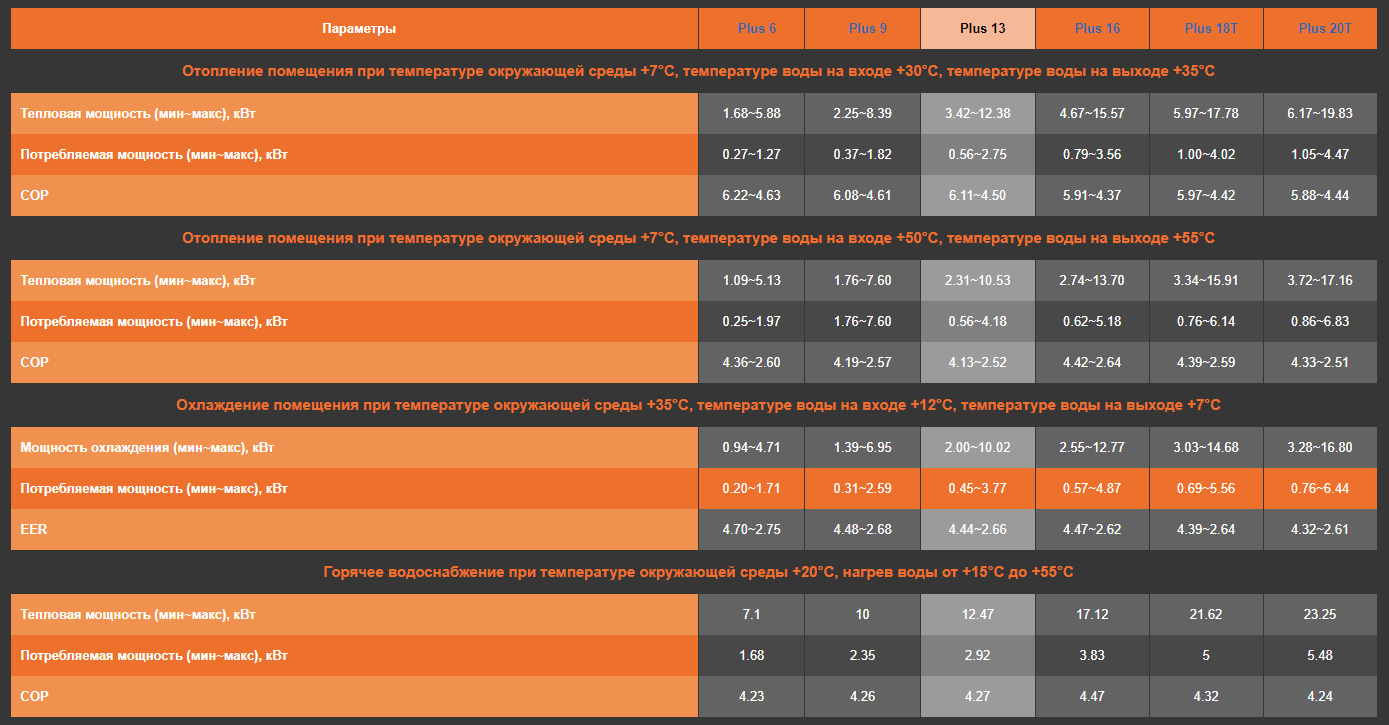Select hot water heat output 21.62
1389x725 pixels.
(x=1206, y=614)
